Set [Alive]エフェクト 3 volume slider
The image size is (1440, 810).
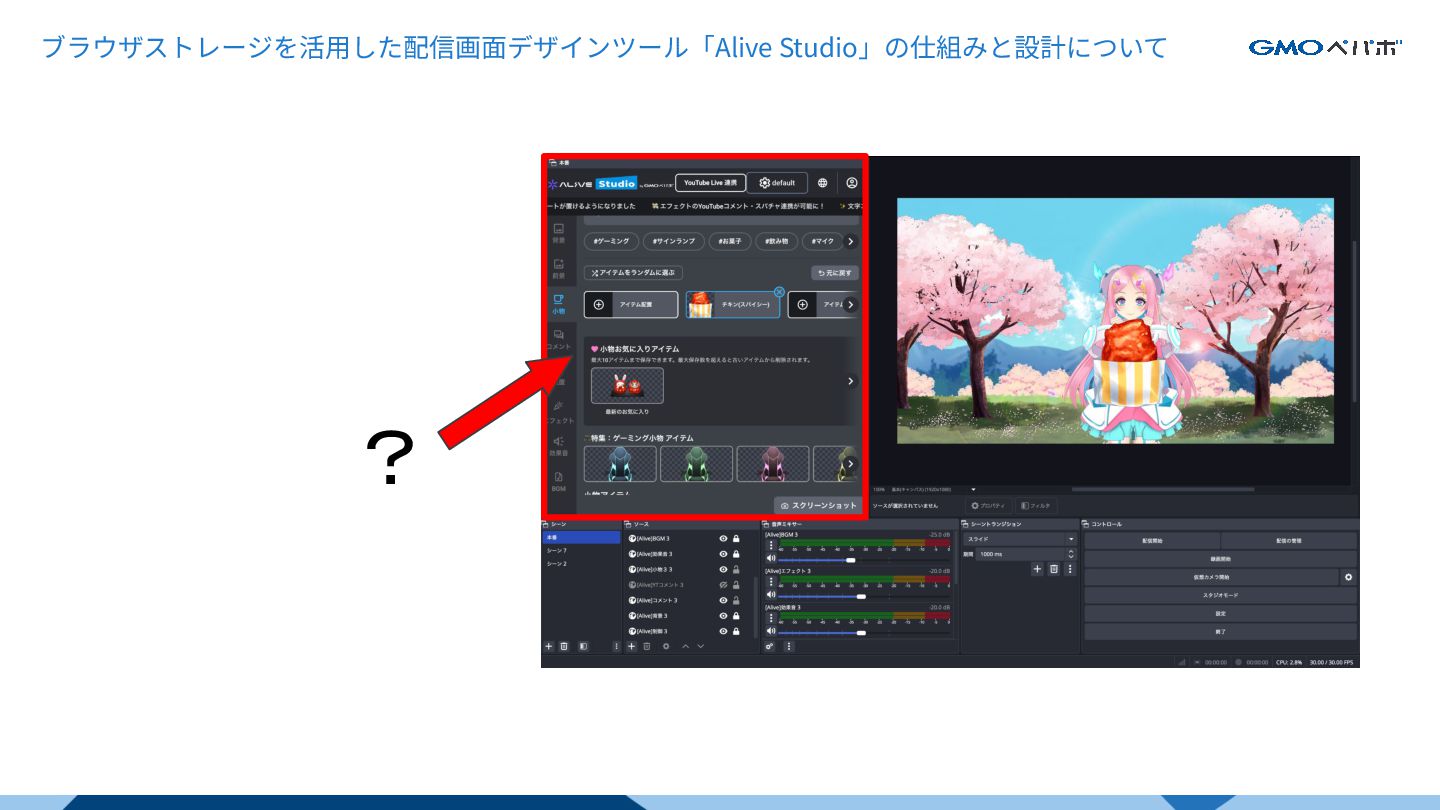pos(864,596)
